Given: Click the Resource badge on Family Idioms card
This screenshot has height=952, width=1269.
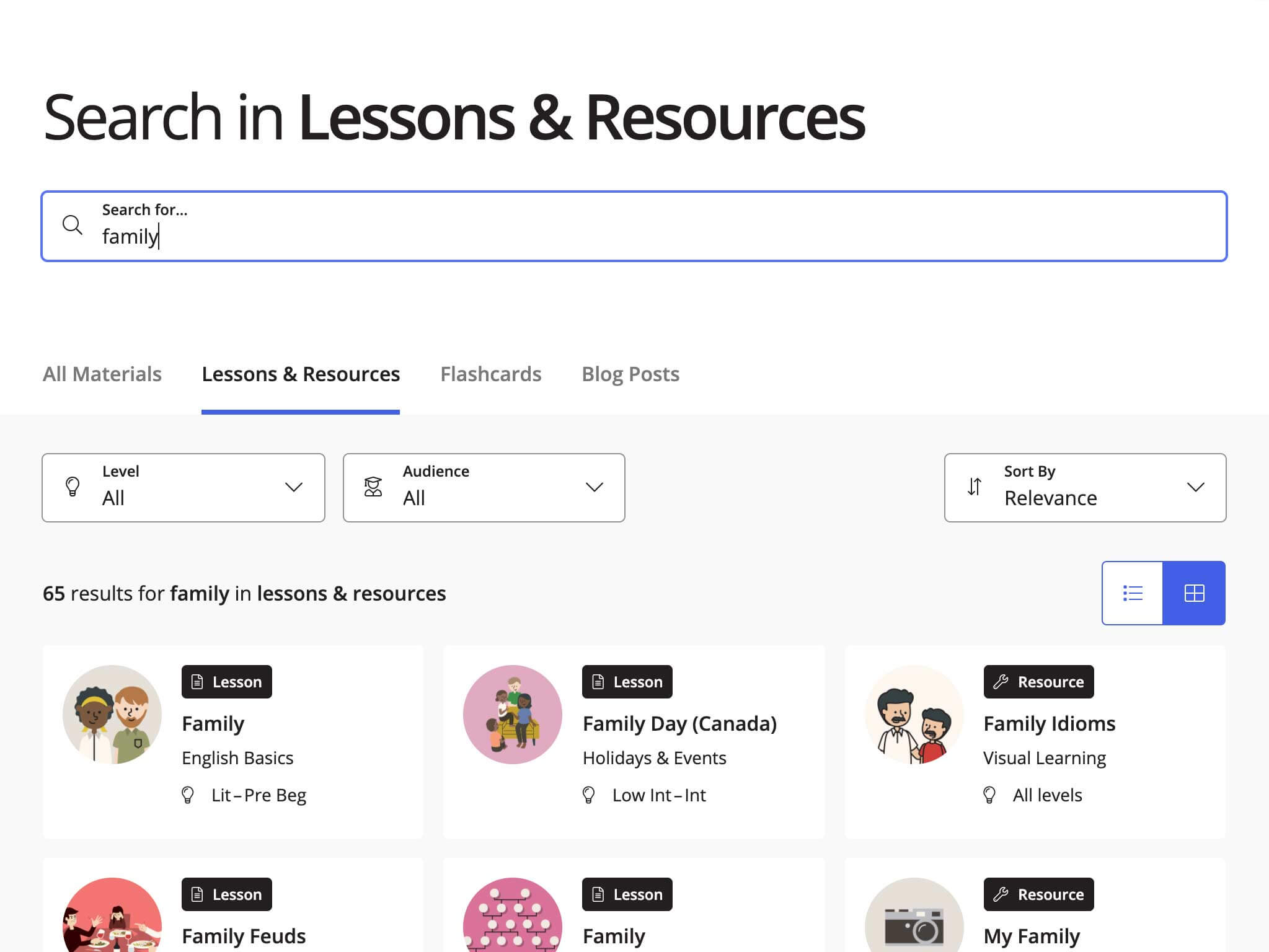Looking at the screenshot, I should click(x=1038, y=682).
